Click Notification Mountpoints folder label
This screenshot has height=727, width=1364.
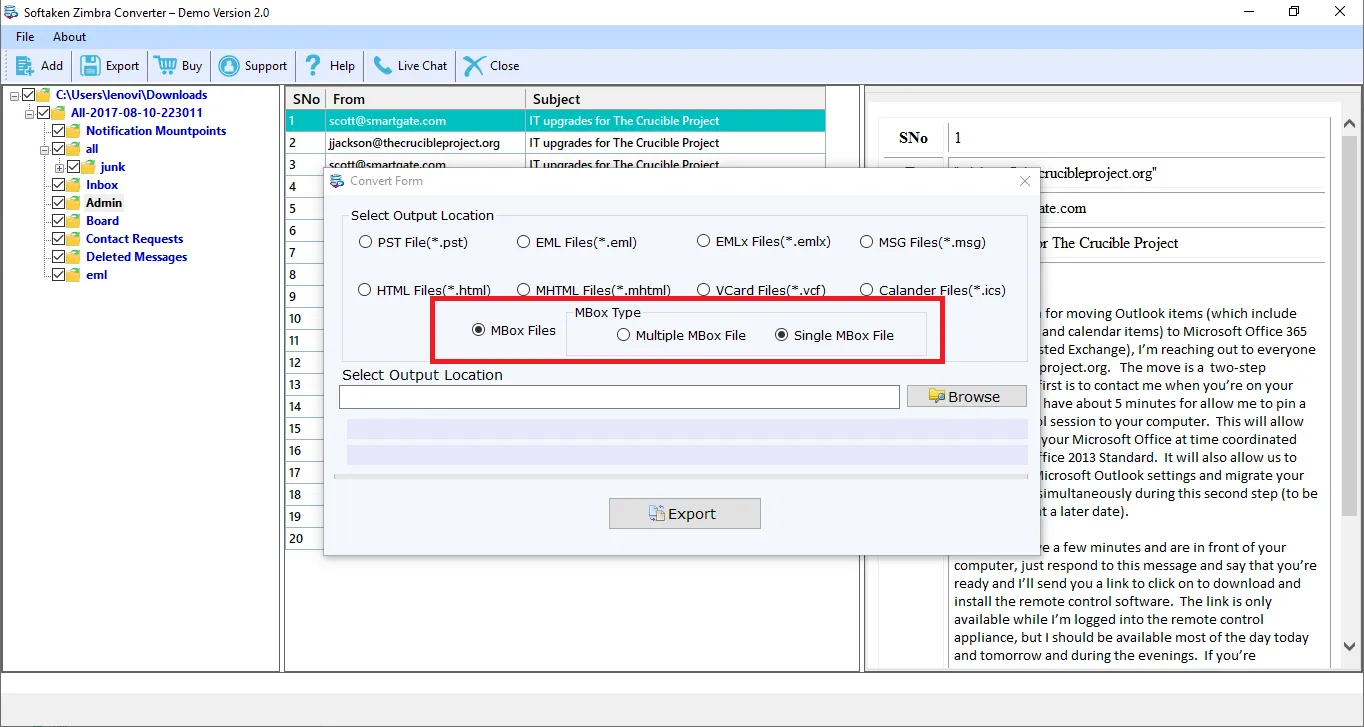[156, 131]
